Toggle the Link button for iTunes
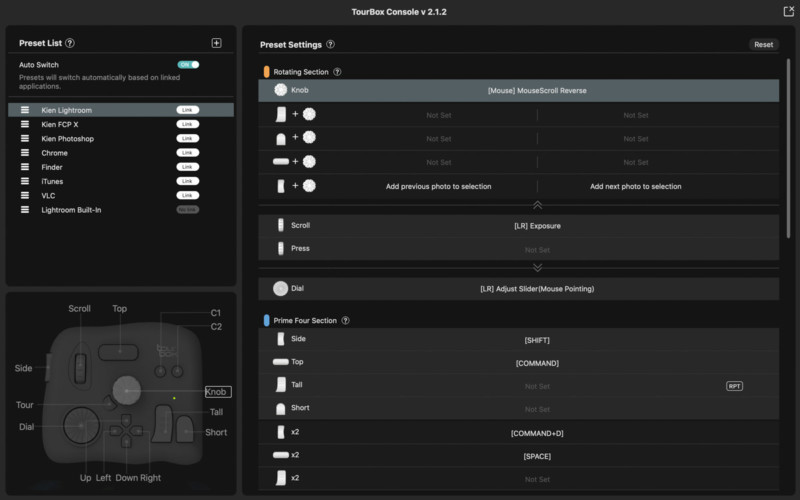Screen dimensions: 800x500 coord(188,181)
